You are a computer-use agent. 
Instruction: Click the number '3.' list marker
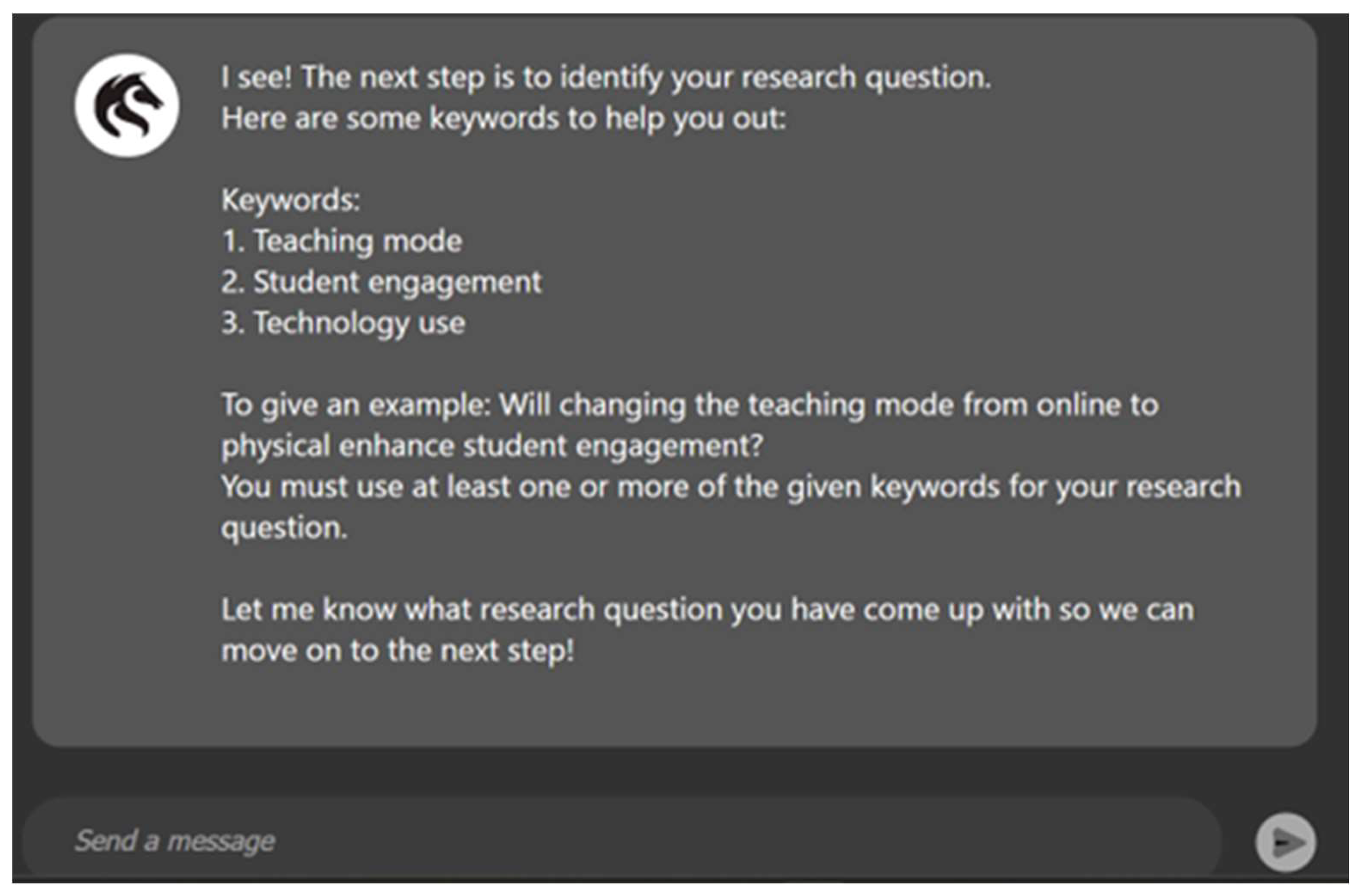coord(233,324)
